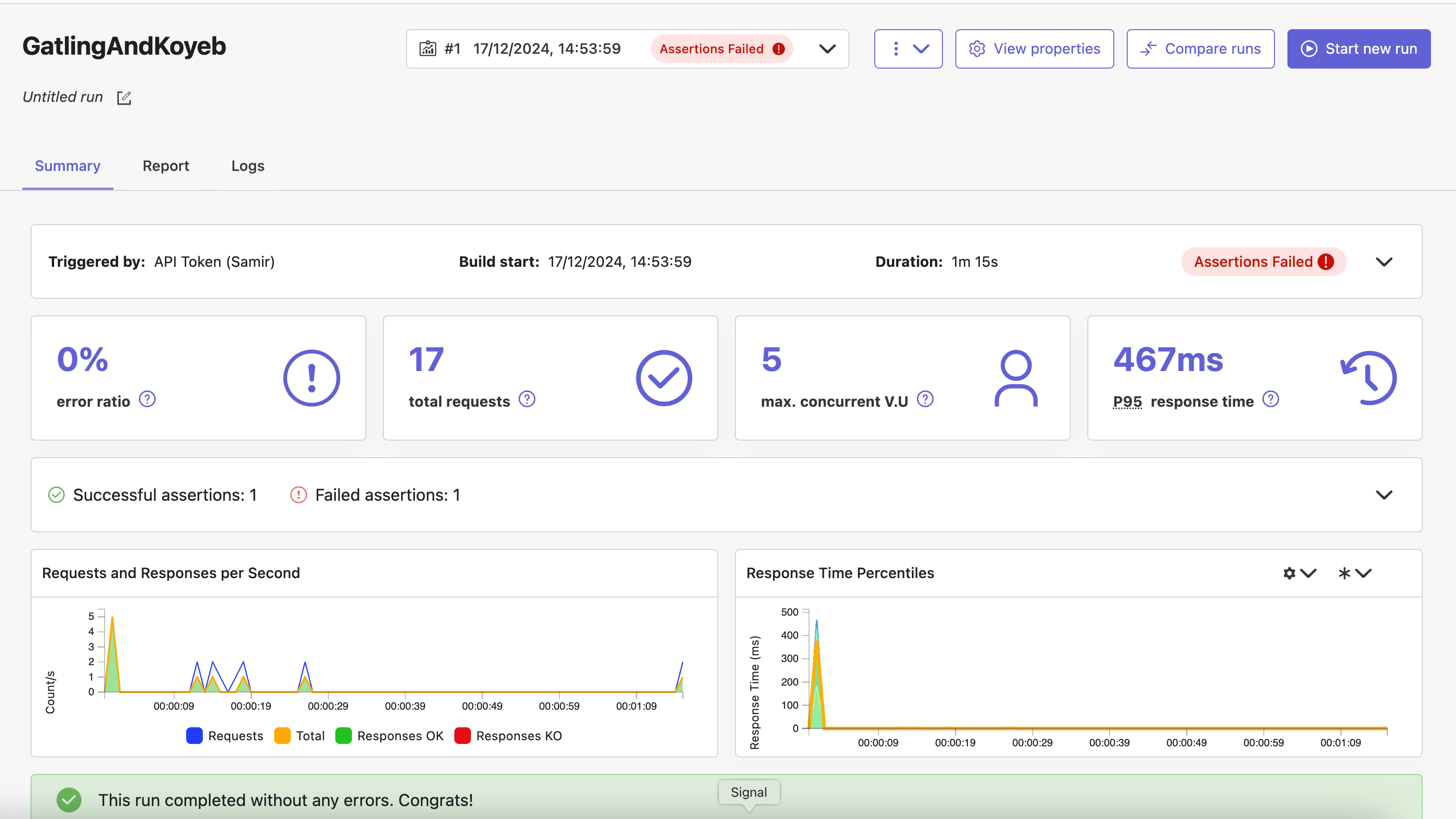Expand the assertions section chevron

pyautogui.click(x=1385, y=494)
